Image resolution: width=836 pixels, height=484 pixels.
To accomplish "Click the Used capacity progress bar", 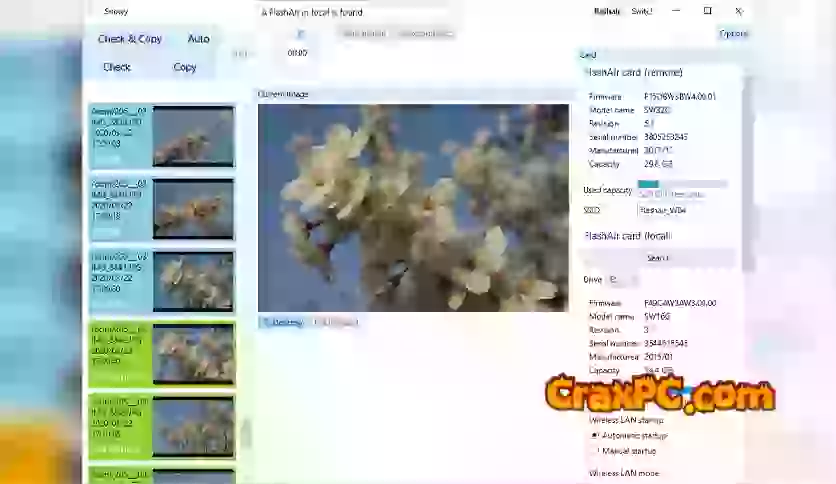I will click(x=682, y=184).
